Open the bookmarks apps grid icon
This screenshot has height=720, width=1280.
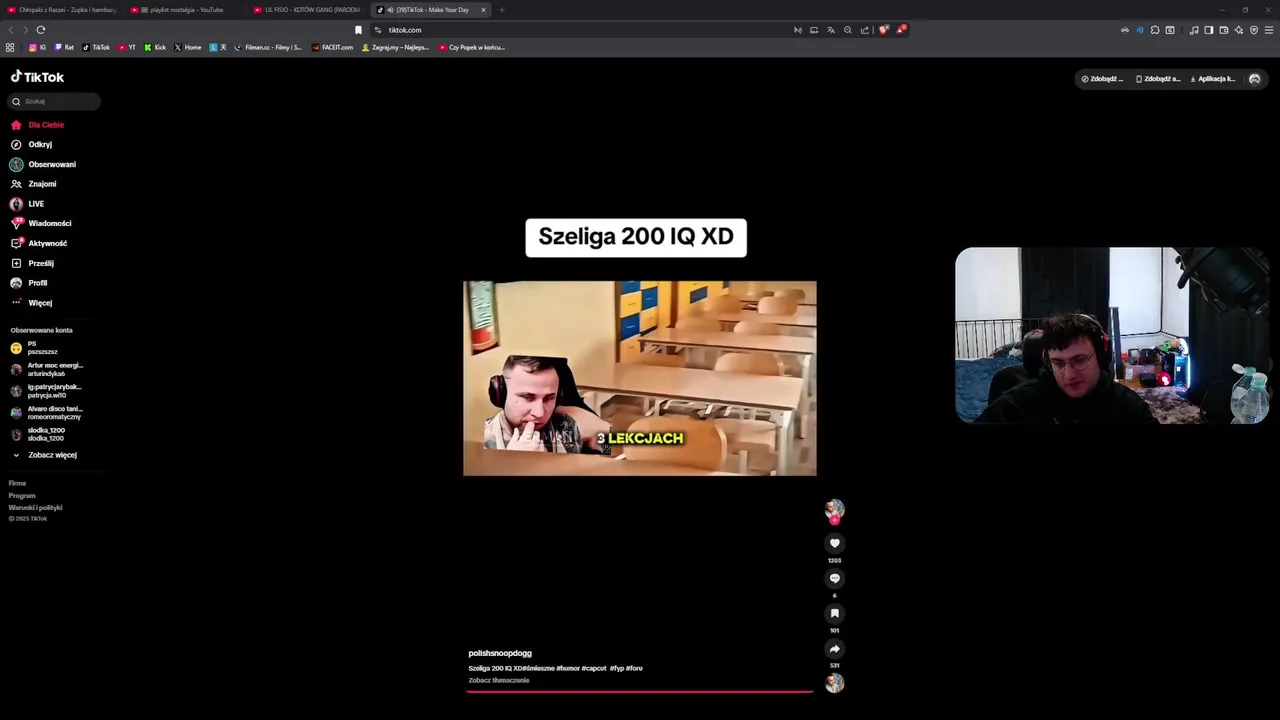[10, 47]
